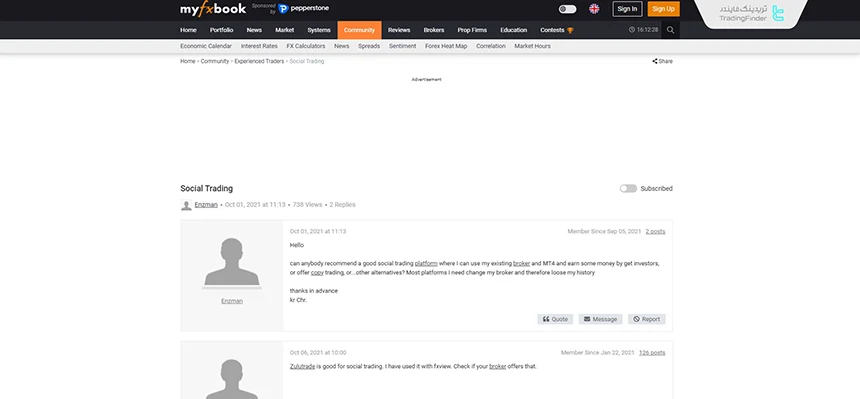Click the broker link in second post
860x399 pixels.
tap(497, 366)
